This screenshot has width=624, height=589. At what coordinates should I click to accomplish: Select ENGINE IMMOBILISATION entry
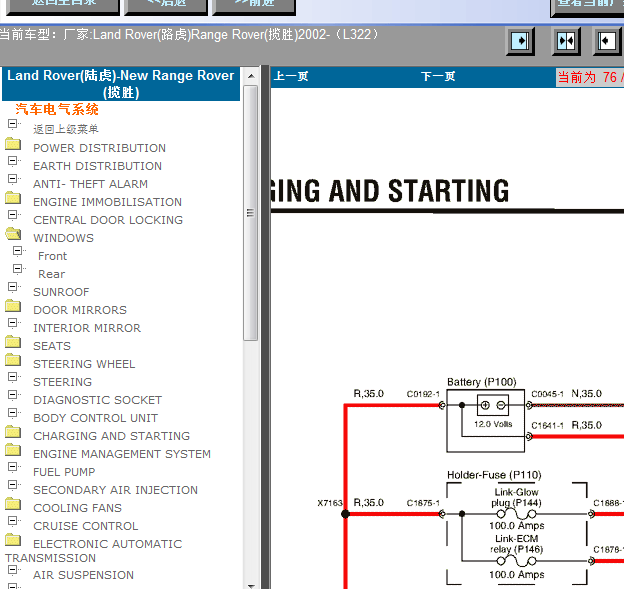[107, 202]
